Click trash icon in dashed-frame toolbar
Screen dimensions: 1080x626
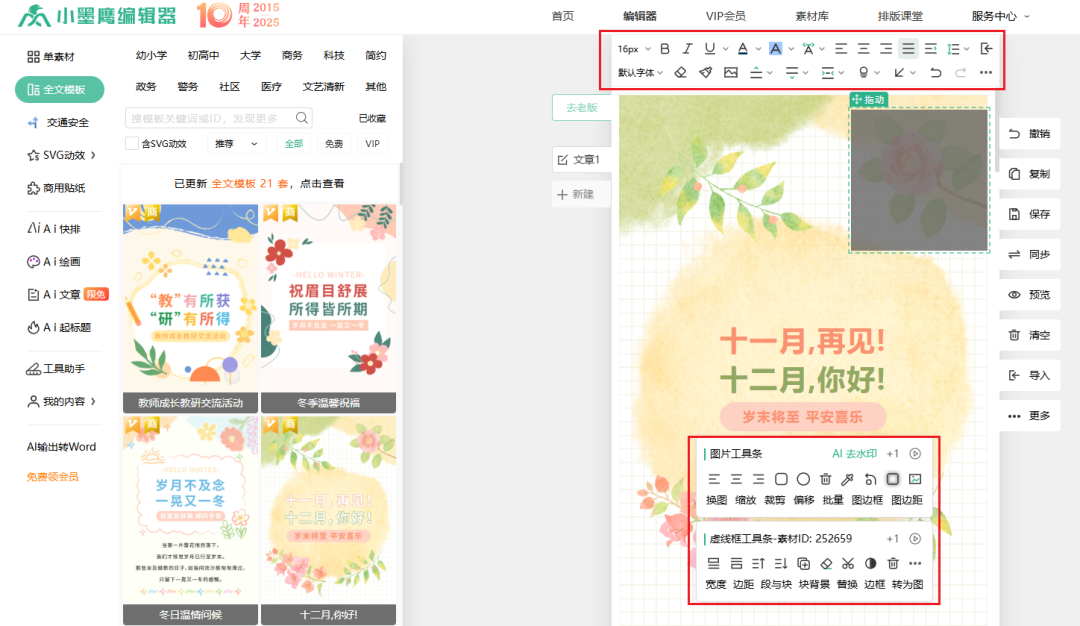pos(893,563)
